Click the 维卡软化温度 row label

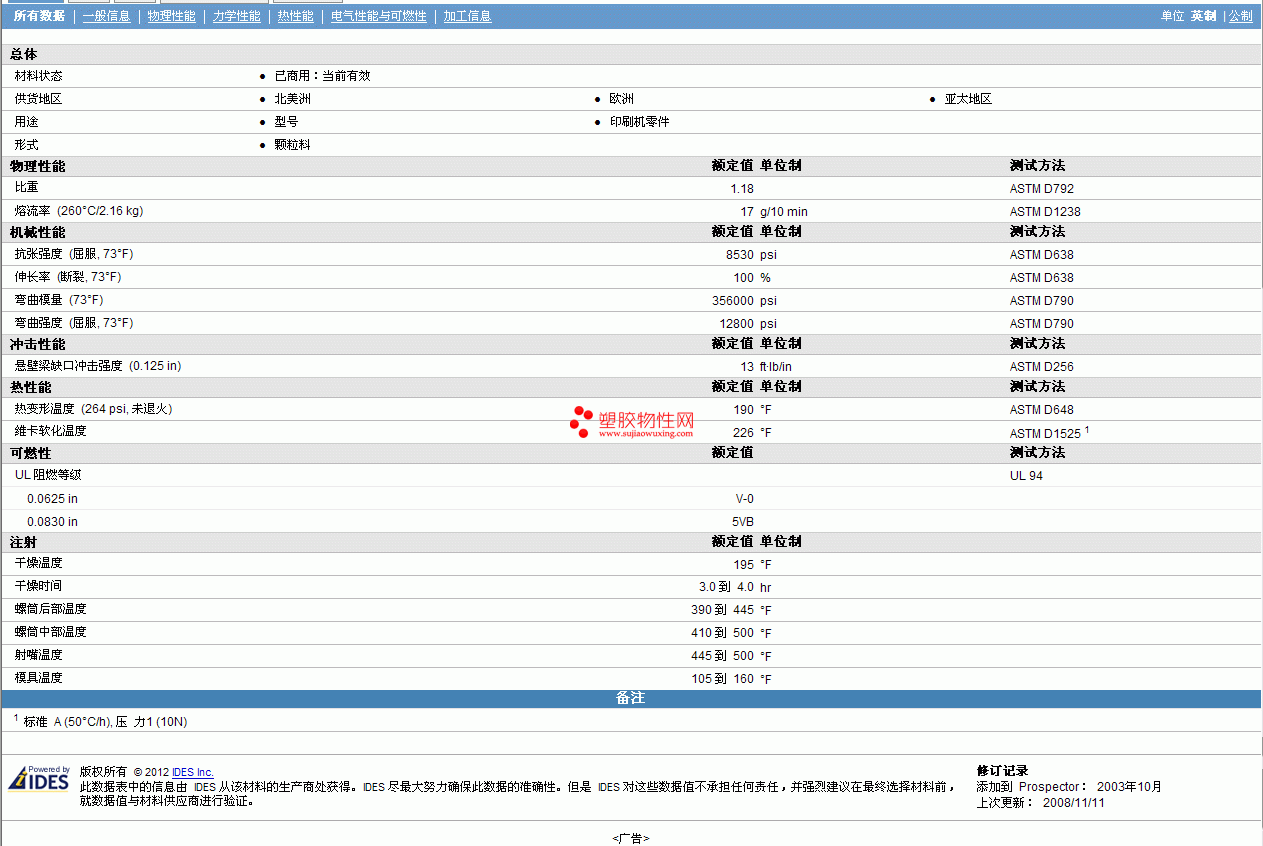[50, 431]
